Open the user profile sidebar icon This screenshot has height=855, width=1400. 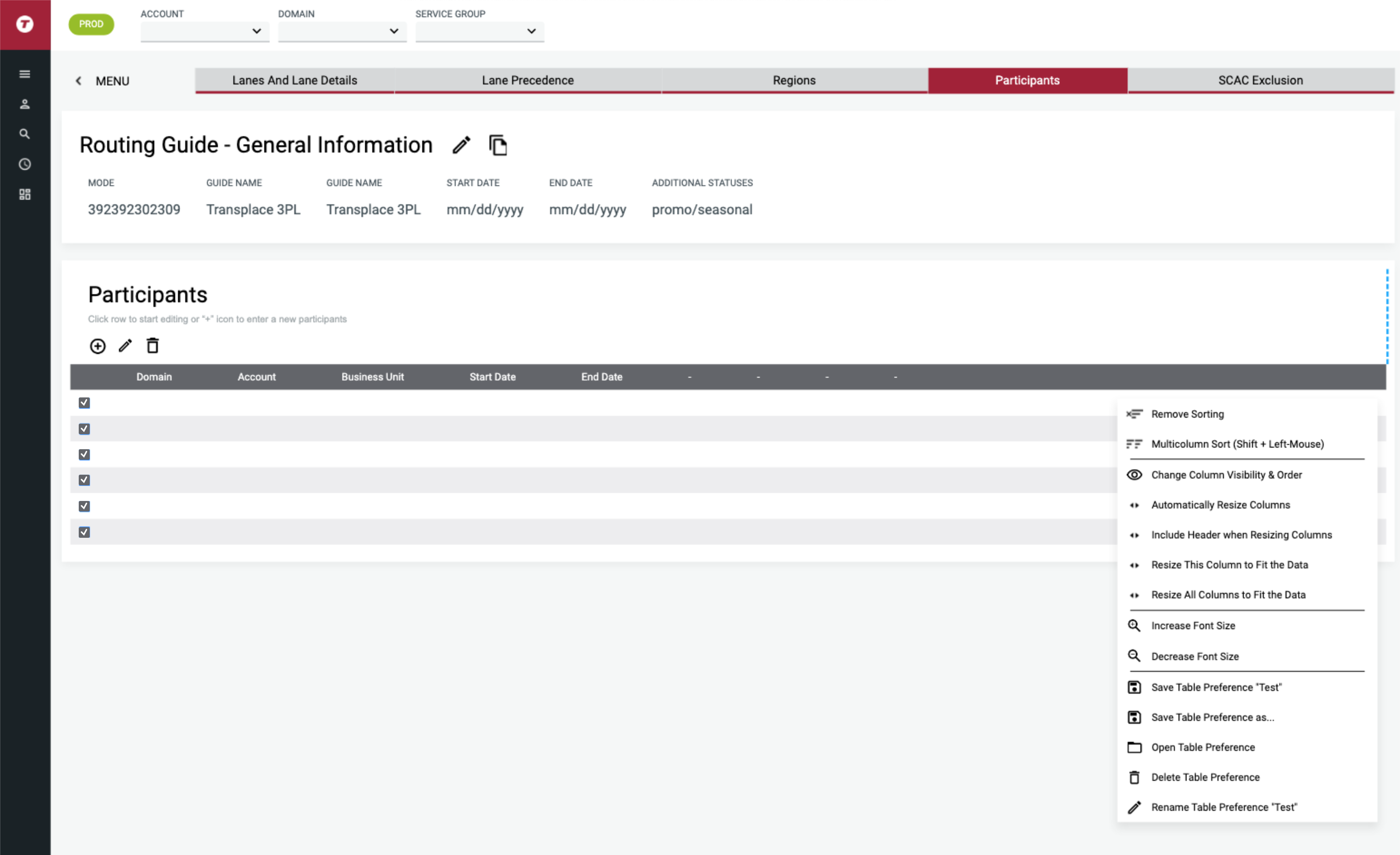pos(24,104)
